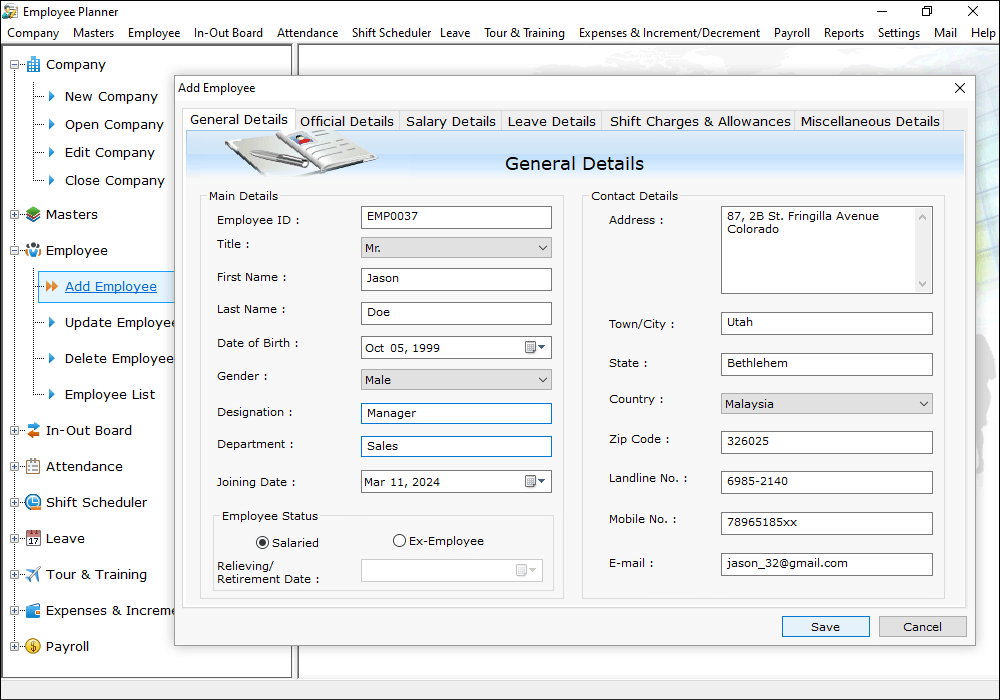Expand the Shift Scheduler tree node
Image resolution: width=1000 pixels, height=700 pixels.
[x=14, y=502]
